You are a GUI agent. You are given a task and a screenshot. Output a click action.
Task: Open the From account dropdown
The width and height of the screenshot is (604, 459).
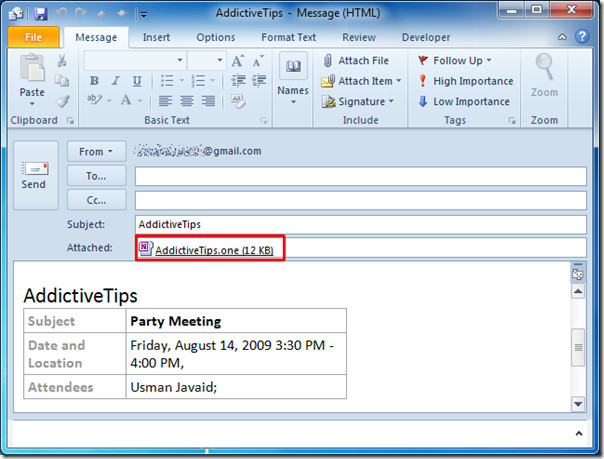[96, 151]
